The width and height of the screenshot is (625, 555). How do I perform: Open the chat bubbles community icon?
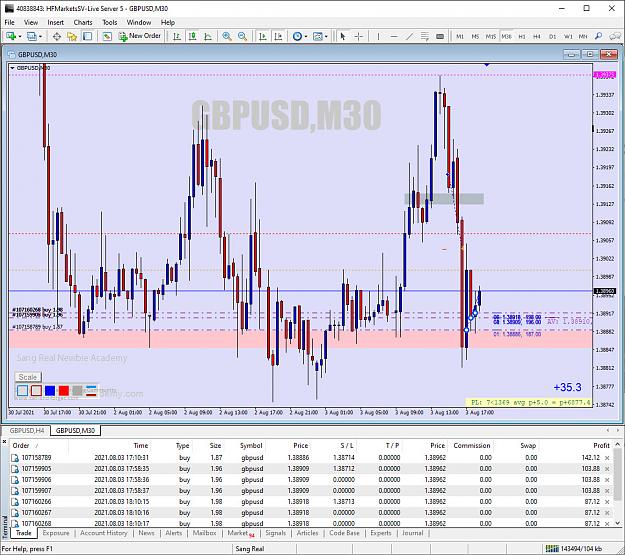coord(615,36)
